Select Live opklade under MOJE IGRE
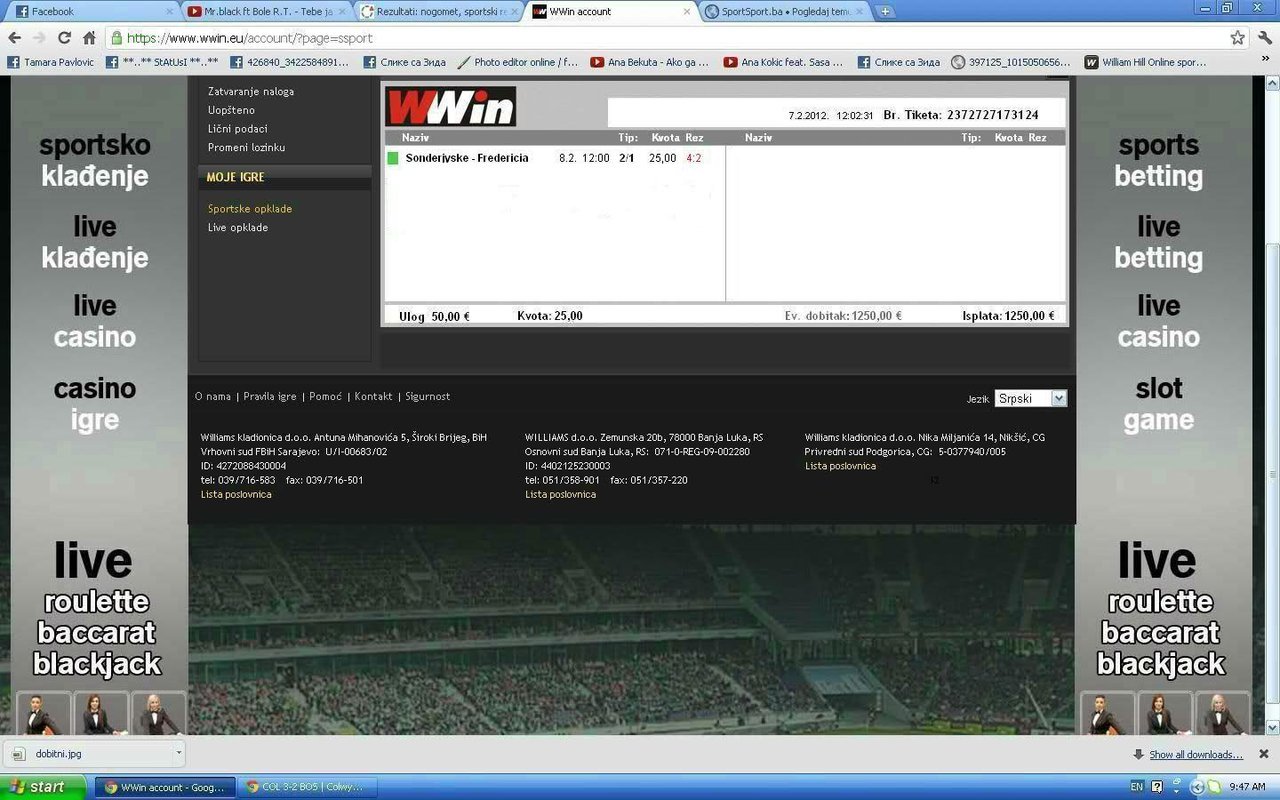 coord(237,228)
